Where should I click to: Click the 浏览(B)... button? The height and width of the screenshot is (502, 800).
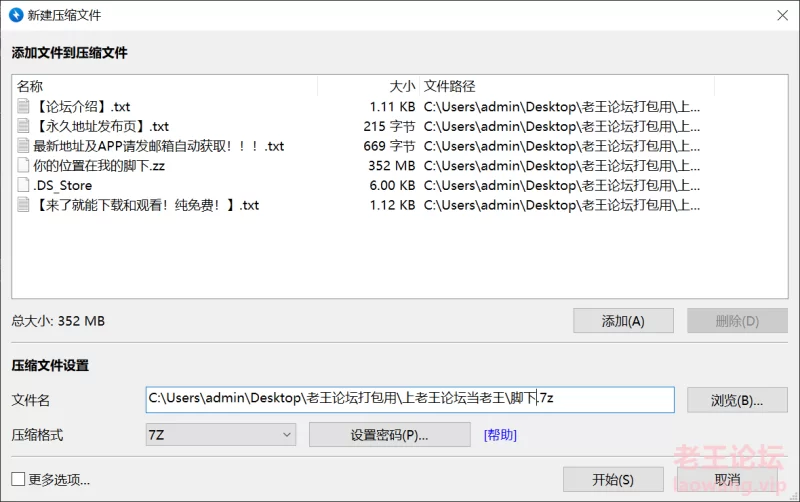[737, 400]
